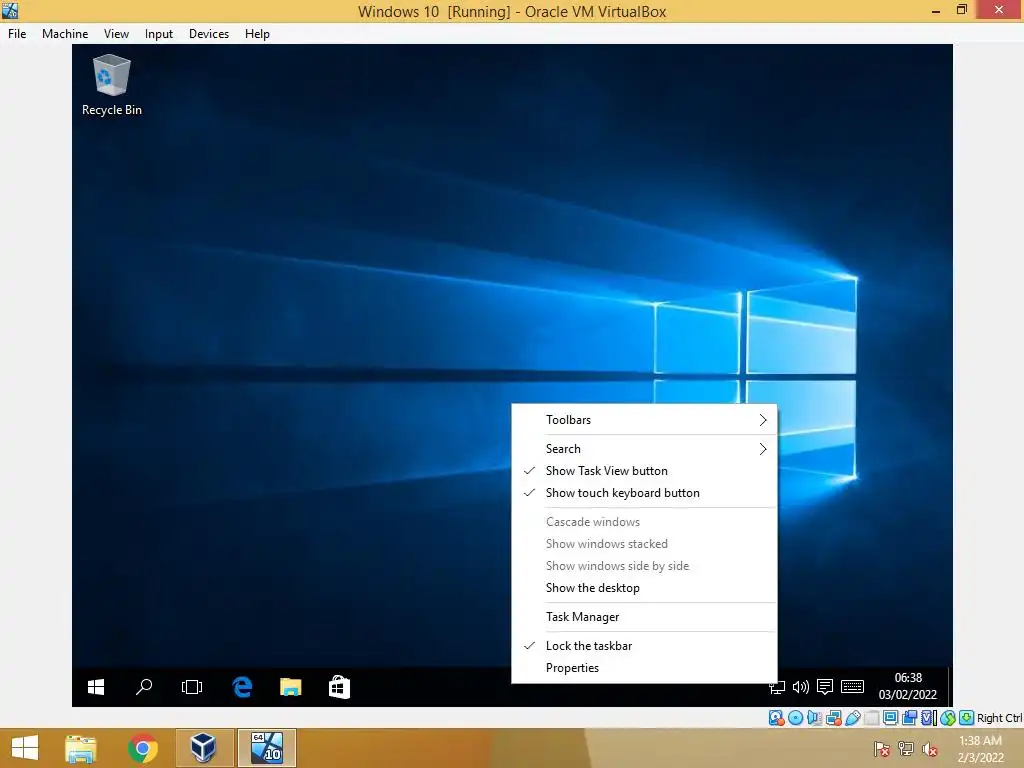The width and height of the screenshot is (1024, 768).
Task: Open File Explorer in the guest taskbar
Action: click(x=291, y=687)
